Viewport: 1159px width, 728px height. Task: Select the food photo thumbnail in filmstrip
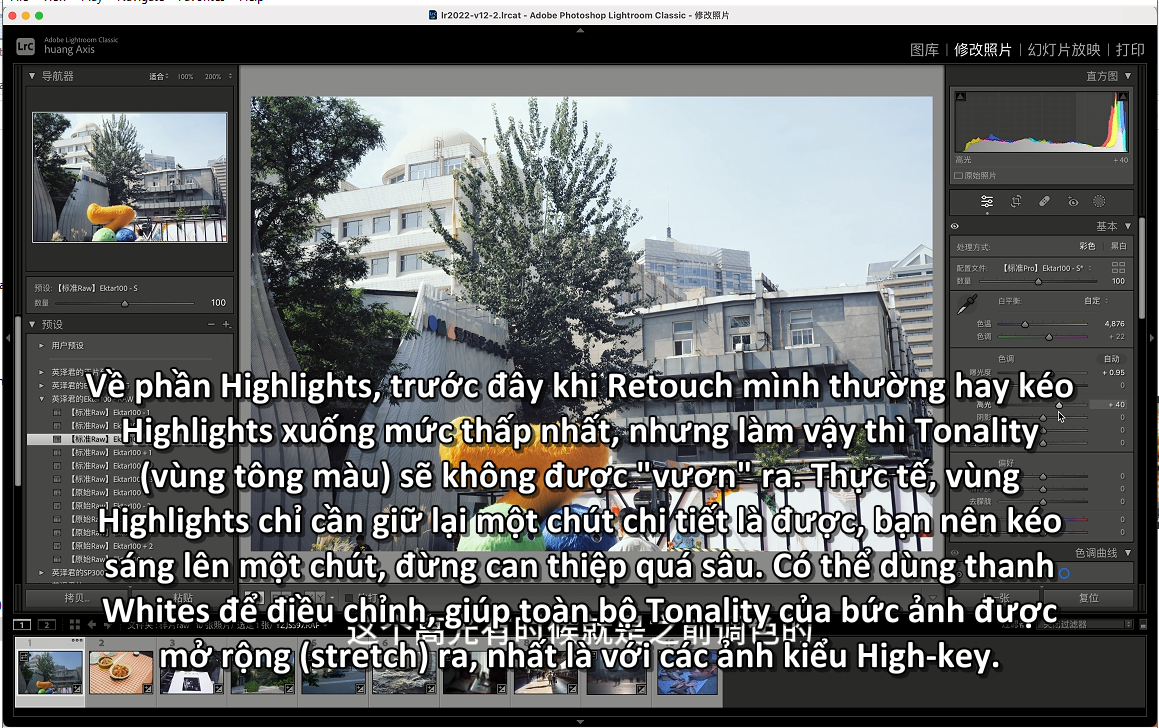tap(121, 673)
